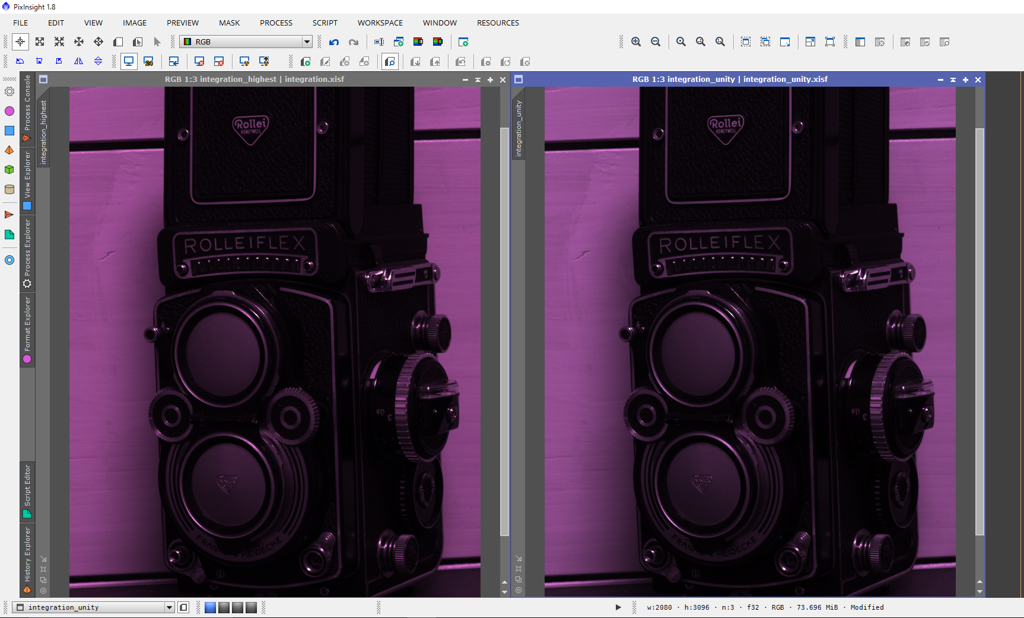Click the Horizontal Mirror icon

point(78,61)
